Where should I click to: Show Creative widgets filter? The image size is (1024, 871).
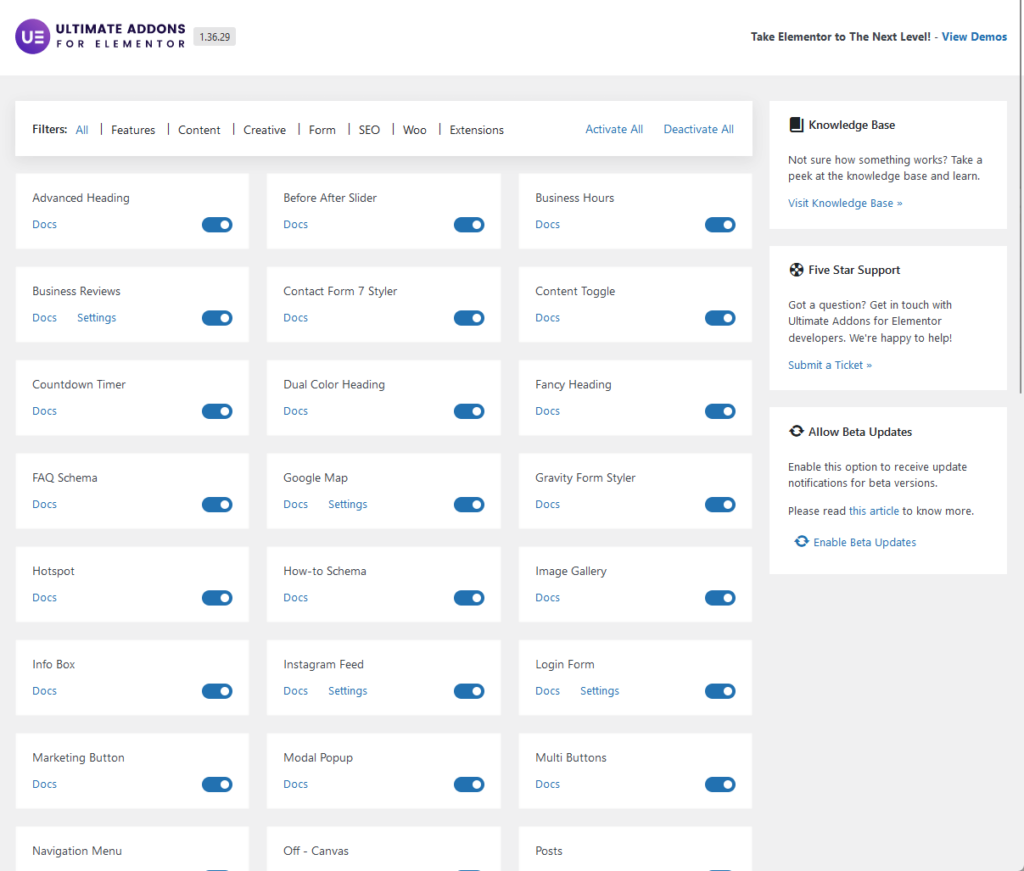(264, 130)
